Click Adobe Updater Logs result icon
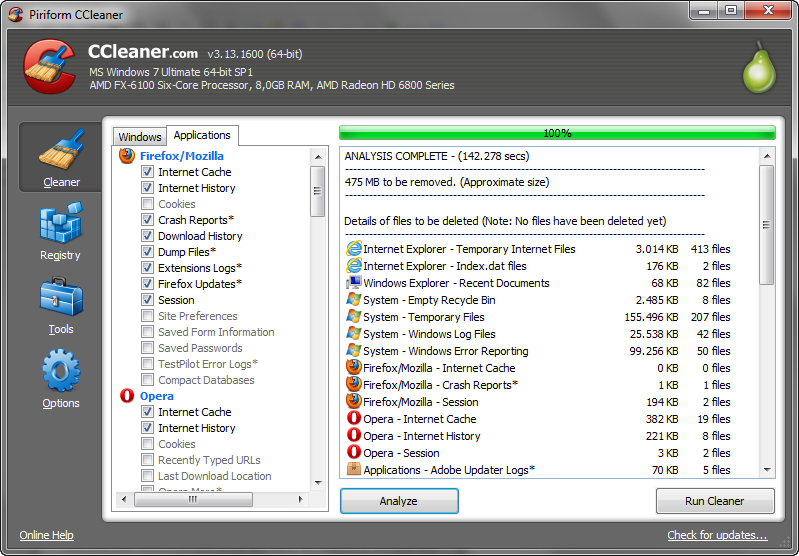This screenshot has height=556, width=799. tap(354, 469)
